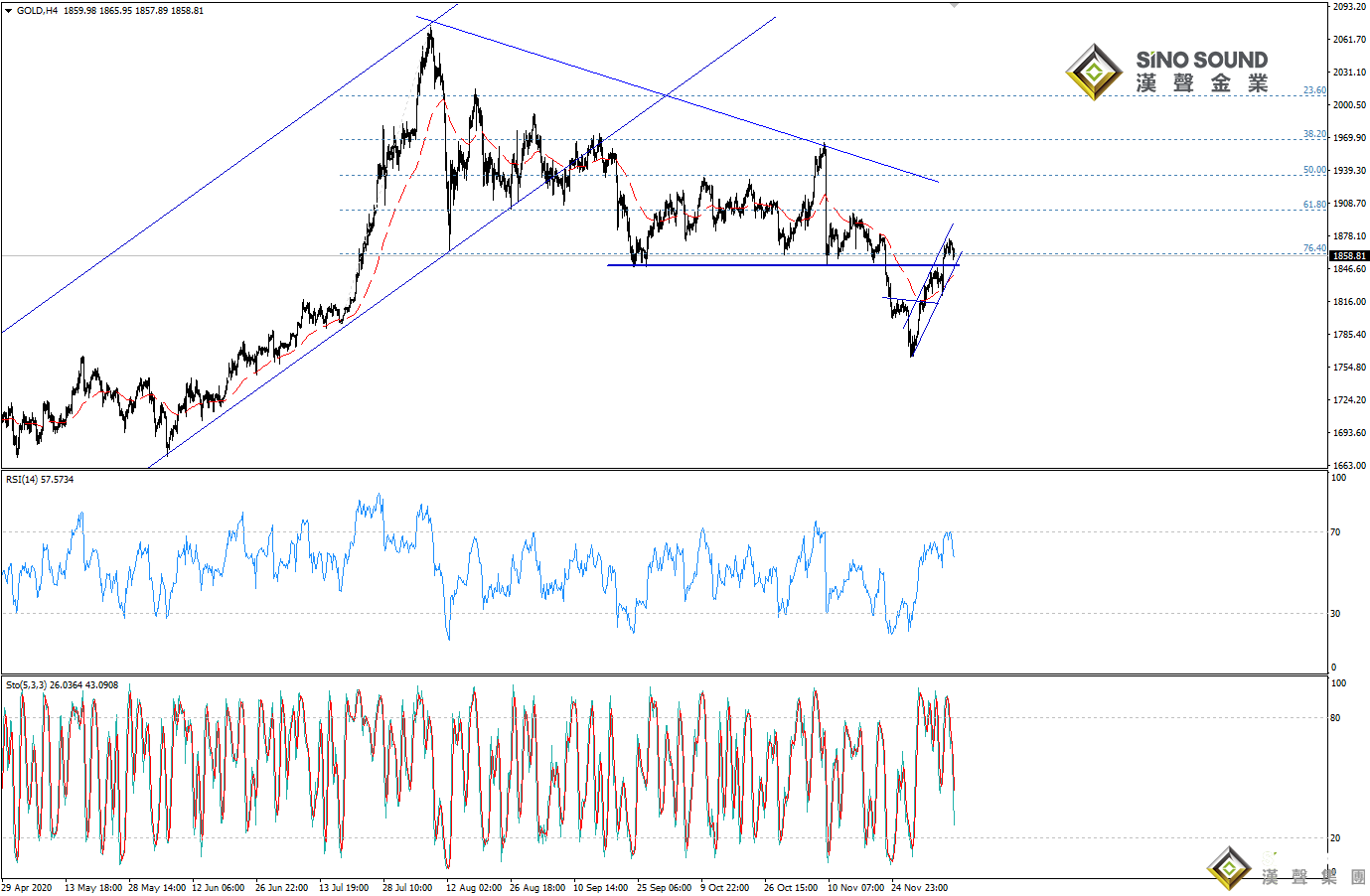
Task: Click the RSI 70 level scale label
Action: [x=1336, y=532]
